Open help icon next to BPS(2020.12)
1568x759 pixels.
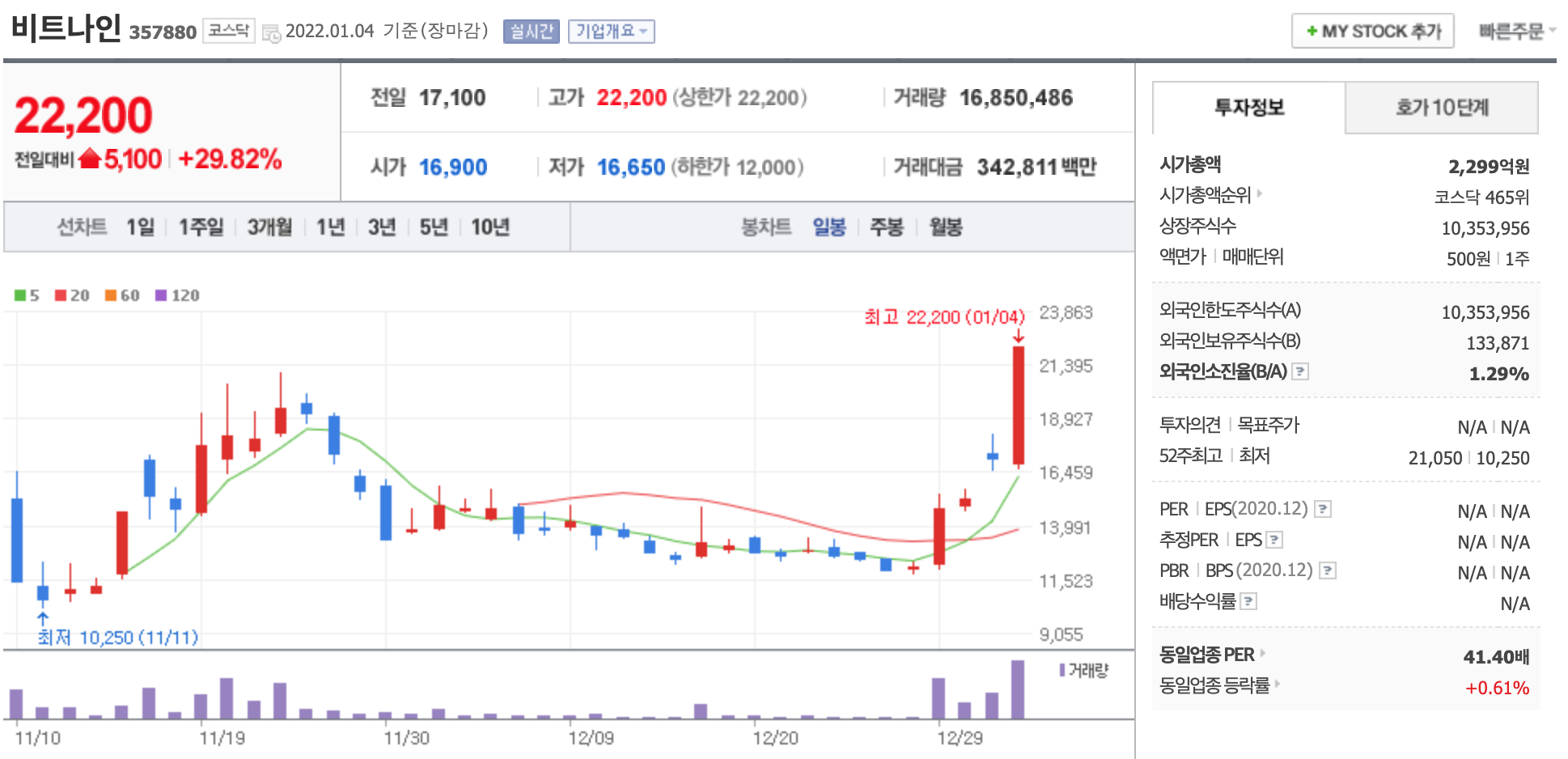coord(1328,570)
